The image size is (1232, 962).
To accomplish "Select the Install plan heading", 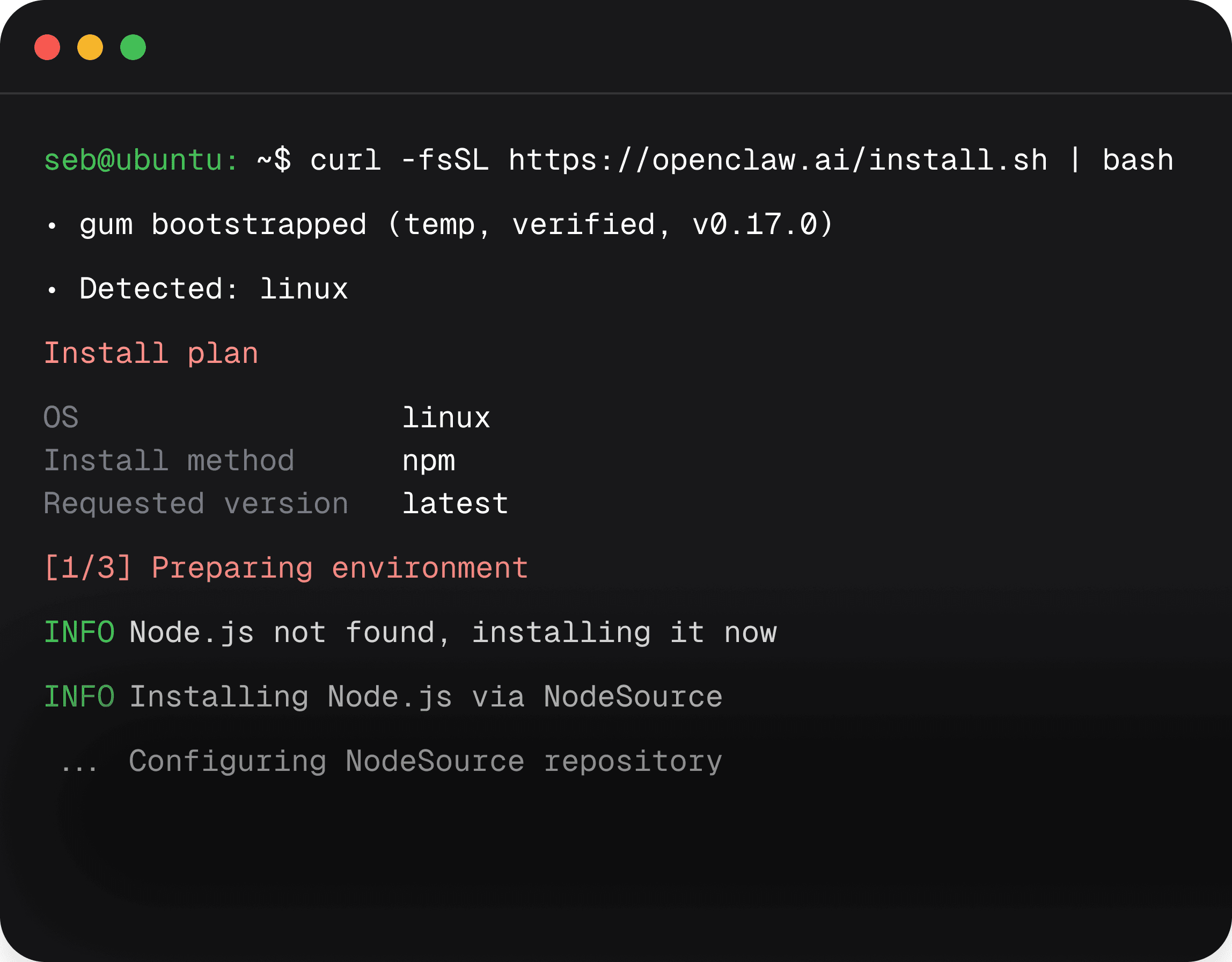I will pos(151,354).
